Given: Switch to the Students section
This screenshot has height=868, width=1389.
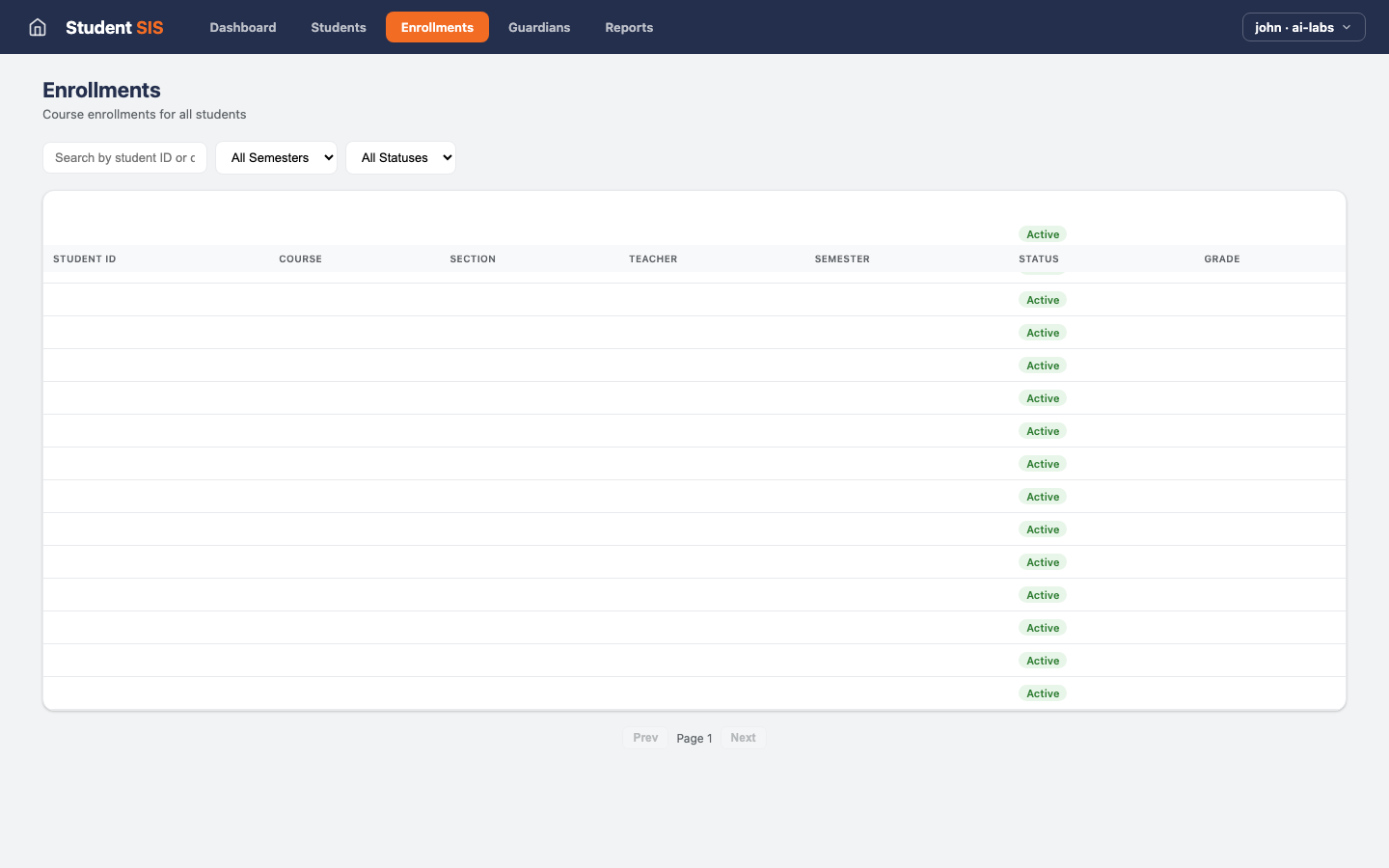Looking at the screenshot, I should pyautogui.click(x=338, y=27).
